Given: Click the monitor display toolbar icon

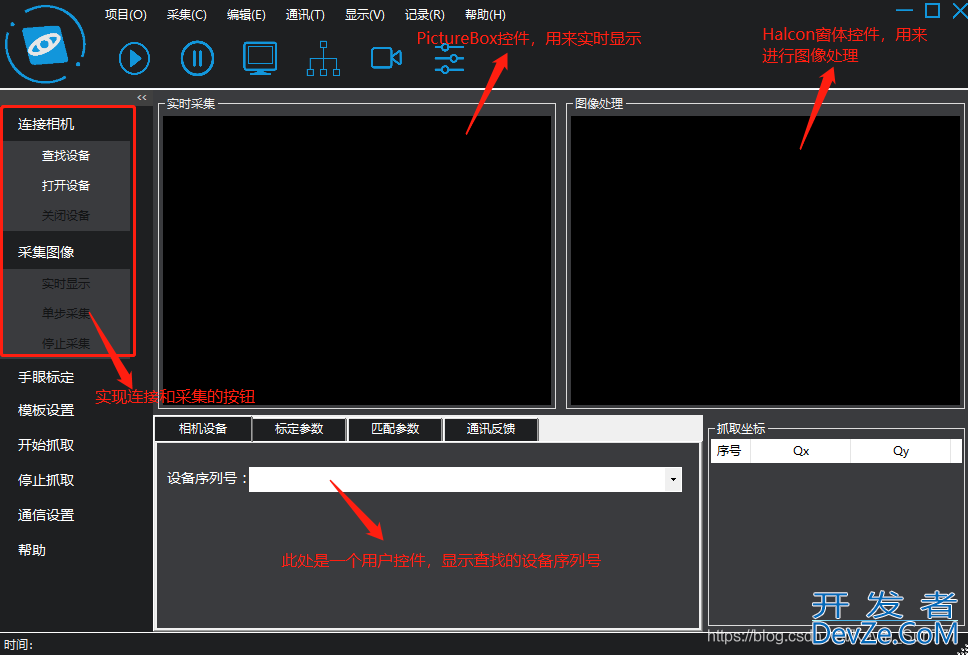Looking at the screenshot, I should click(260, 58).
